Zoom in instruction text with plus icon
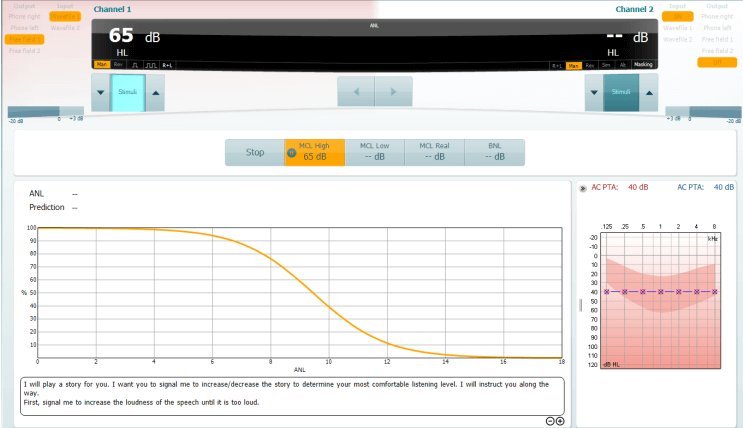 click(560, 421)
